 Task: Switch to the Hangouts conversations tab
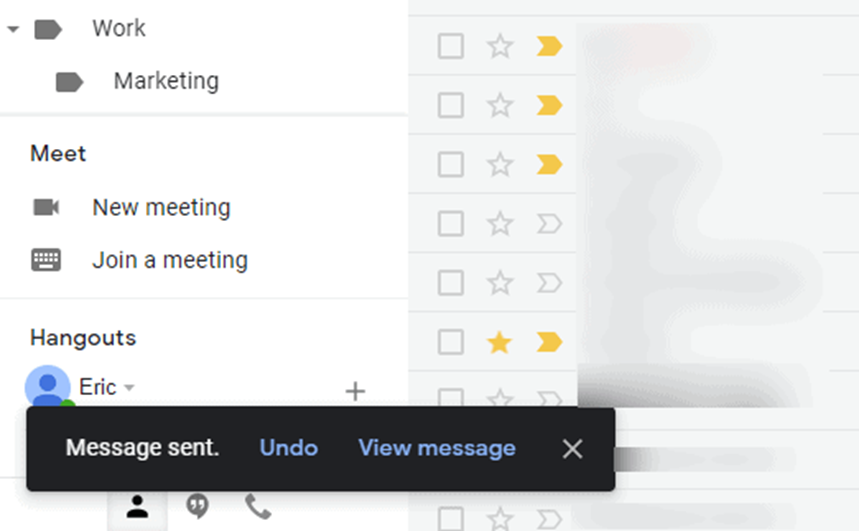[x=197, y=506]
